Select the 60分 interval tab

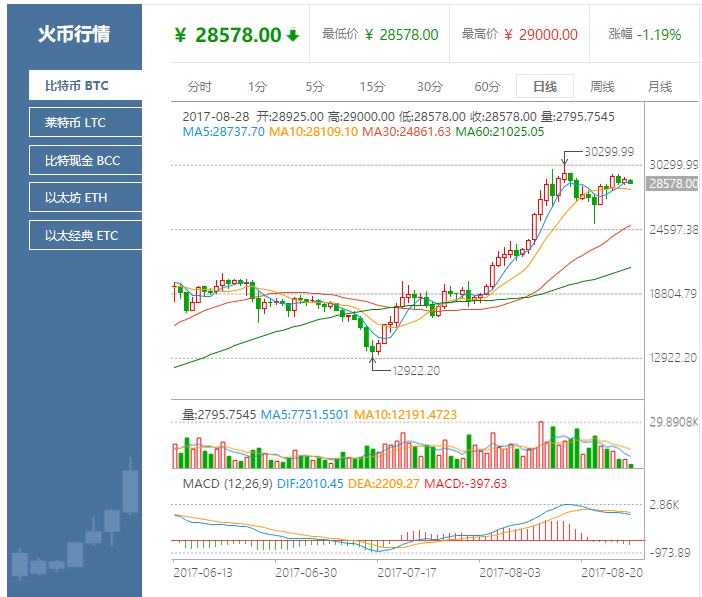(487, 86)
